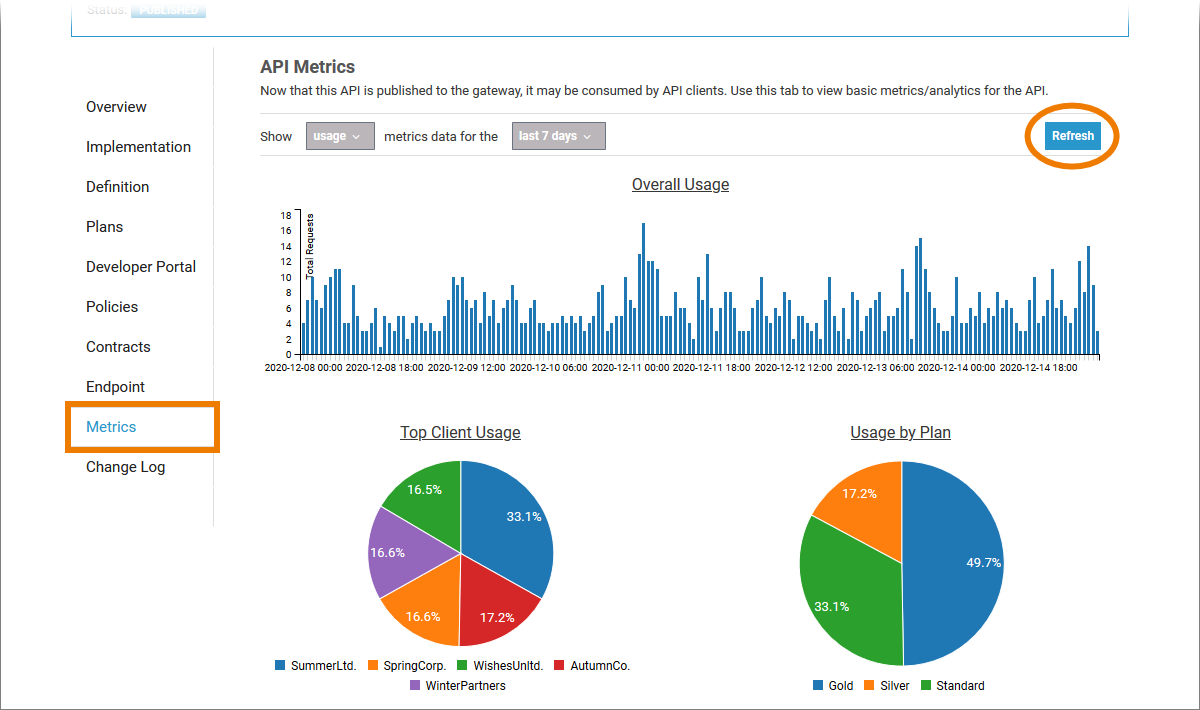View the Change Log

point(125,467)
